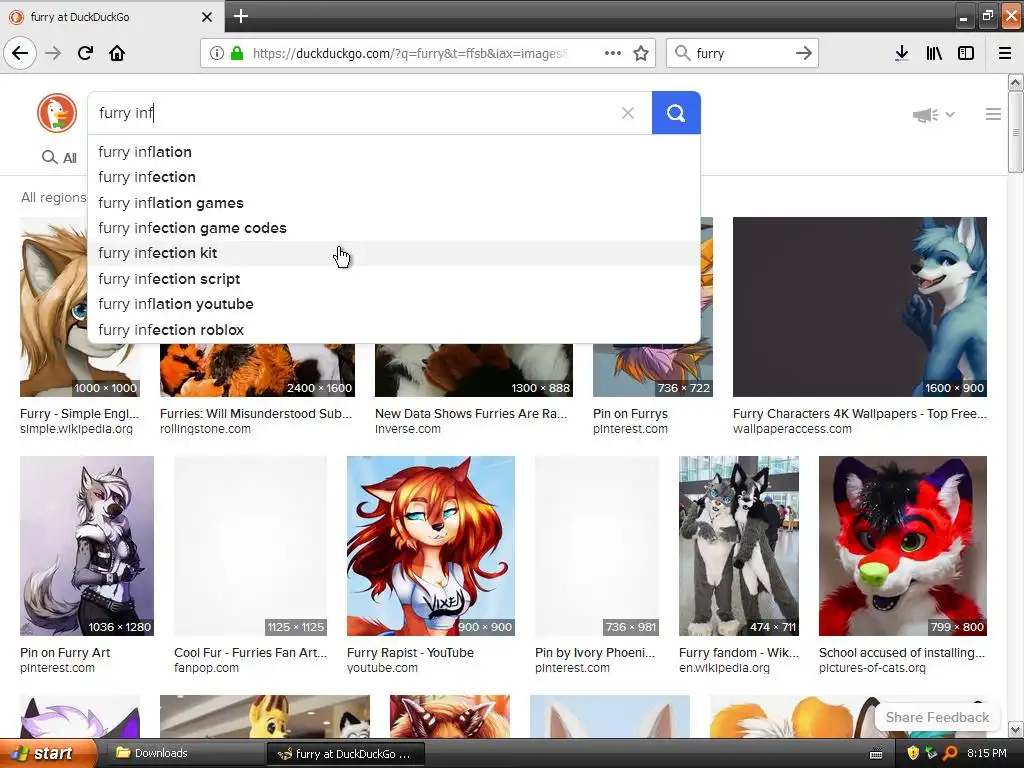Choose suggestion 'furry inflation'
Screen dimensions: 1024x768
(393, 152)
